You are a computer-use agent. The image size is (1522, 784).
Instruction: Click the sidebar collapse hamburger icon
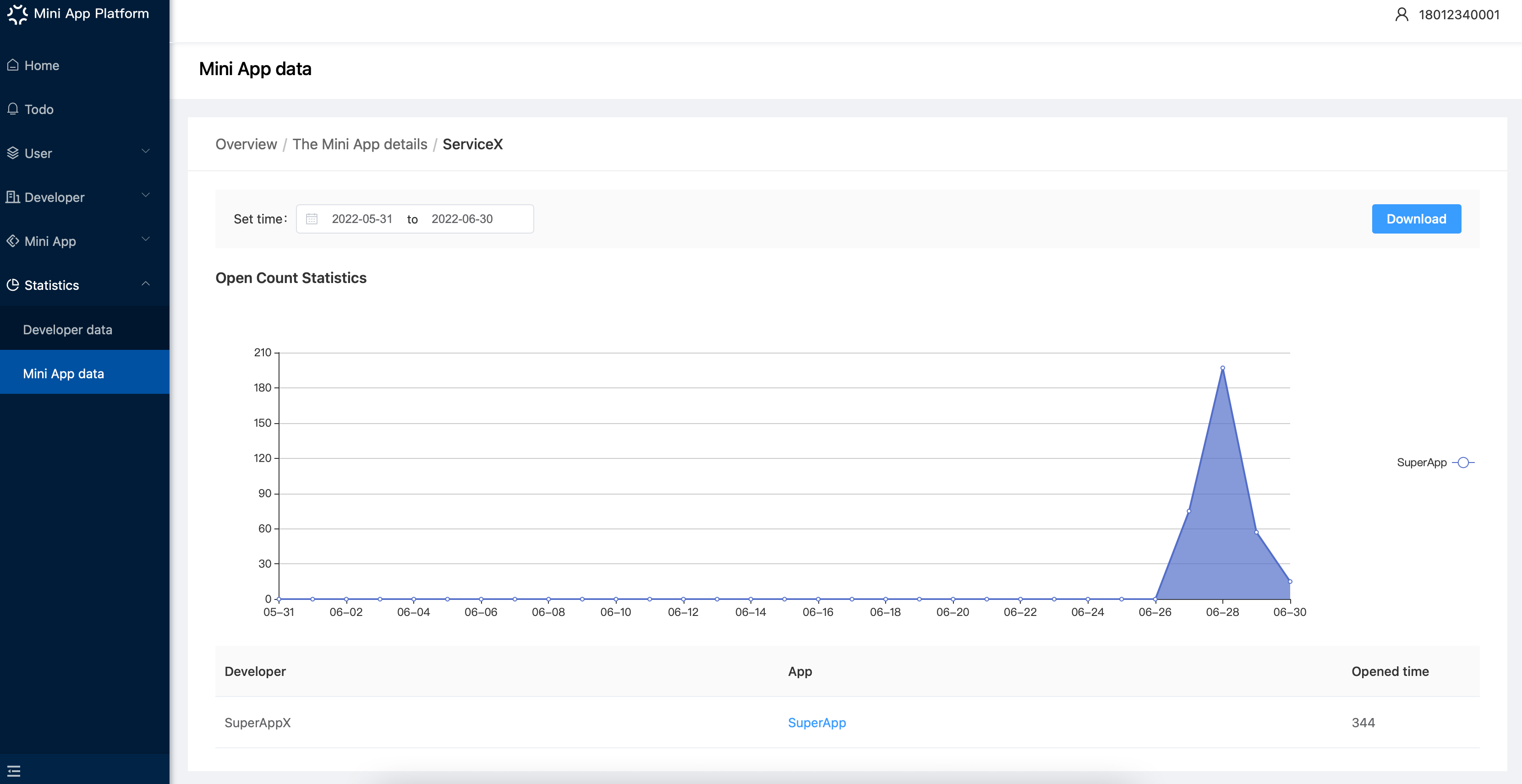coord(14,770)
